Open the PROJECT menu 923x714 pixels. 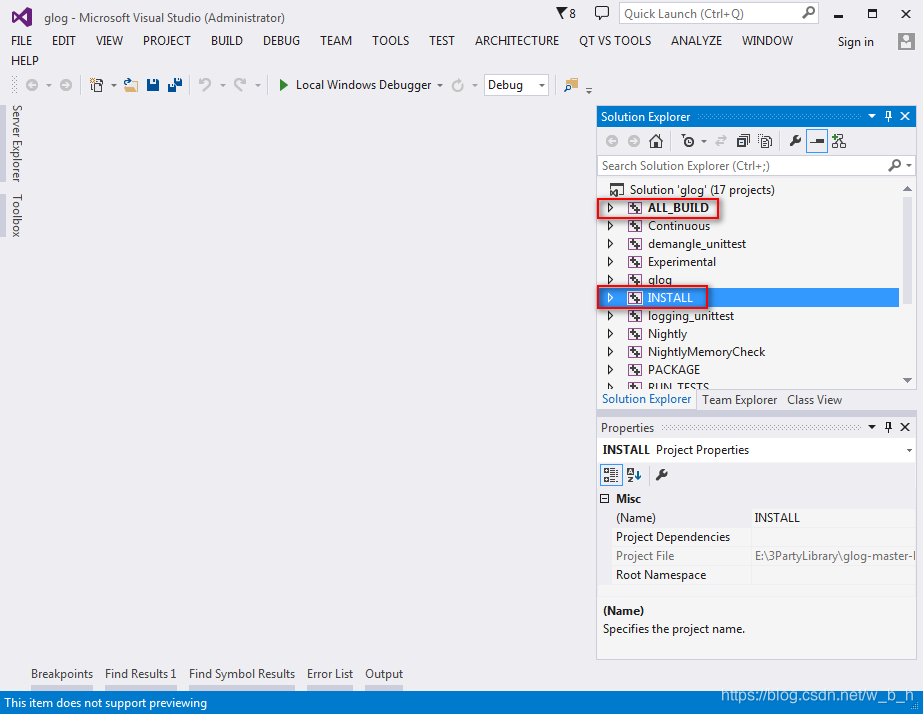pos(167,41)
